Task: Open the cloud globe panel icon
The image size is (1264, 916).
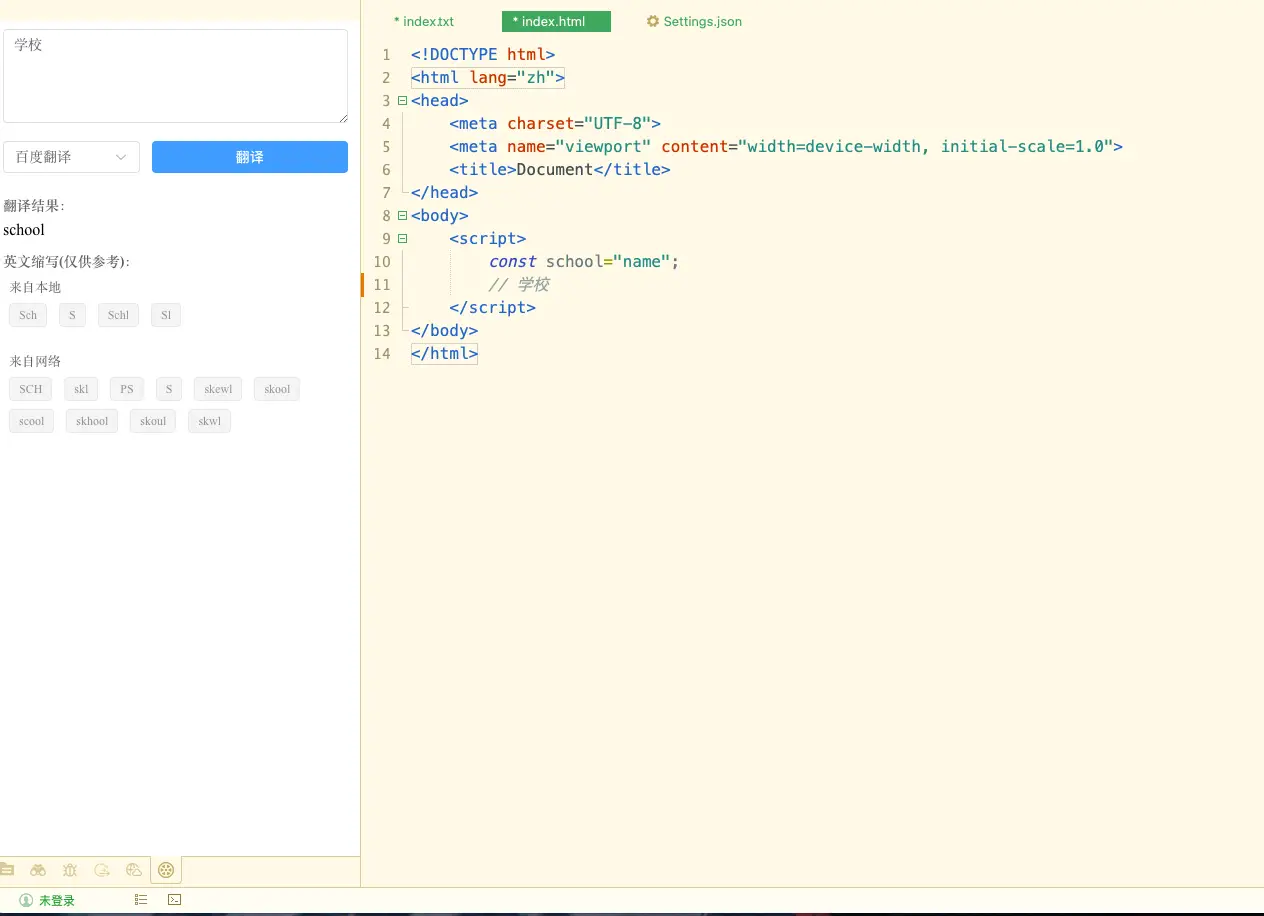Action: 134,870
